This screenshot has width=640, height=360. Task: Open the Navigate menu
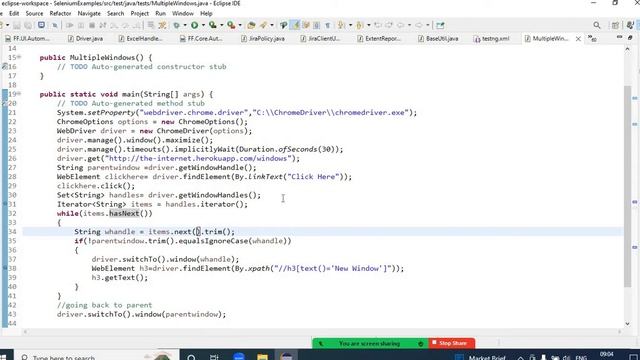pos(89,13)
